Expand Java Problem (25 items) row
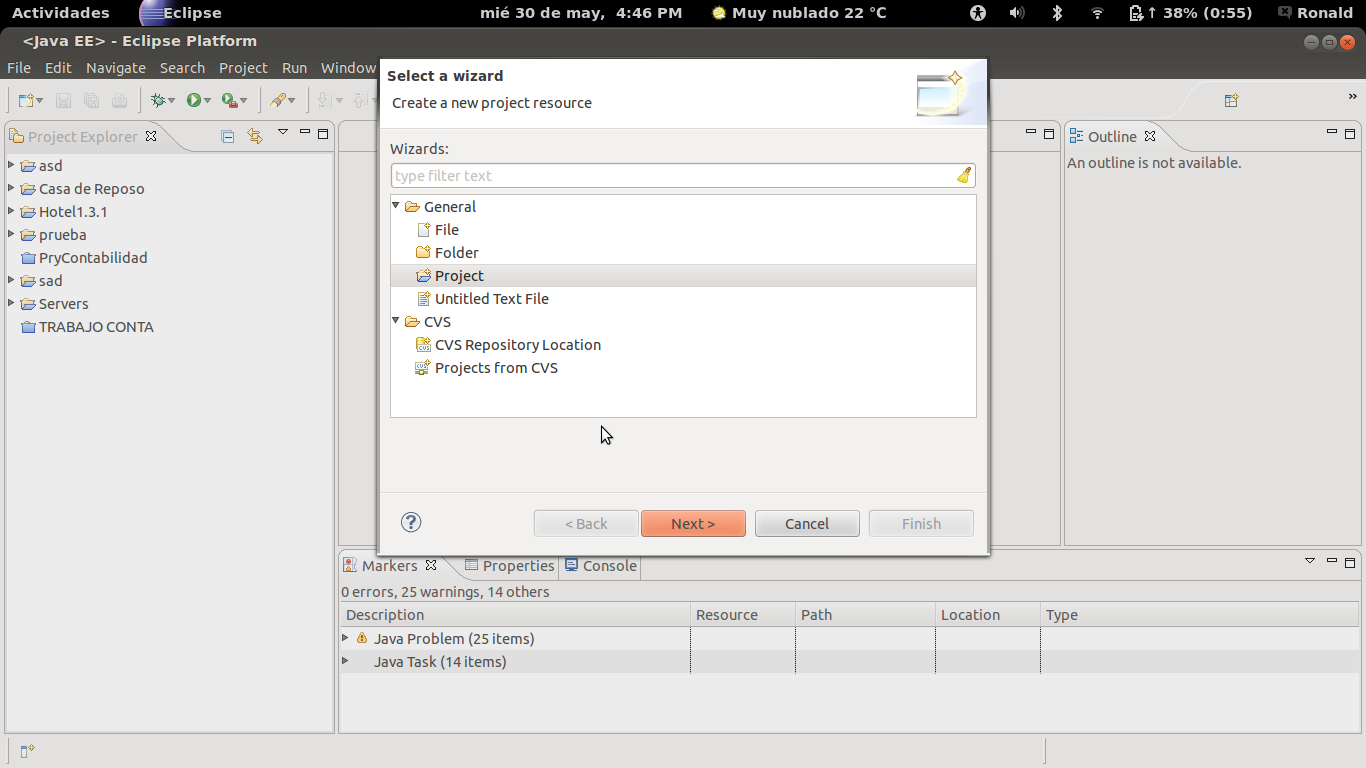Image resolution: width=1366 pixels, height=768 pixels. click(x=346, y=638)
